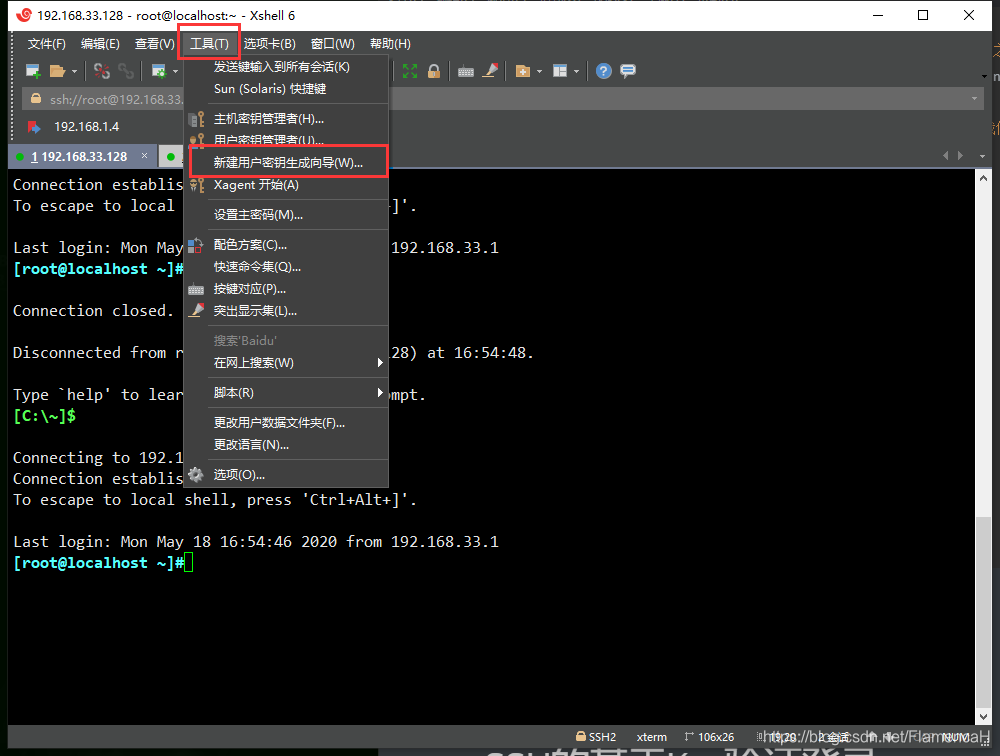Click the red flag icon beside 192.168.1.4
Viewport: 1000px width, 756px height.
click(34, 127)
